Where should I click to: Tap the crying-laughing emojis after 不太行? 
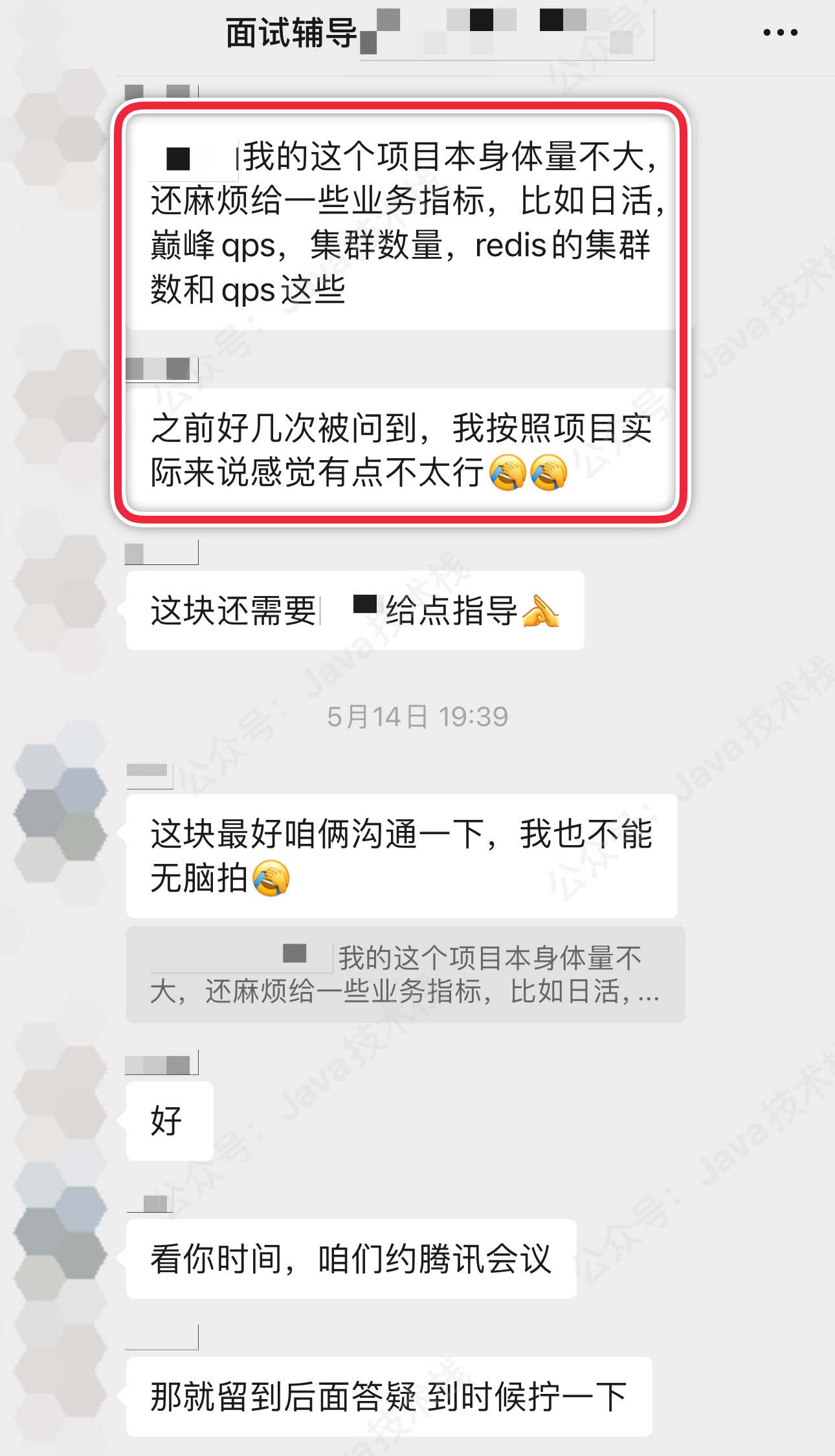[x=528, y=472]
